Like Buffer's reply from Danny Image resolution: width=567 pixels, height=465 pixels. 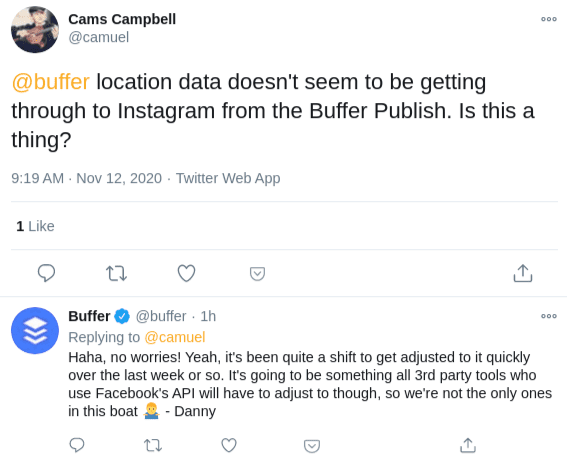tap(229, 445)
